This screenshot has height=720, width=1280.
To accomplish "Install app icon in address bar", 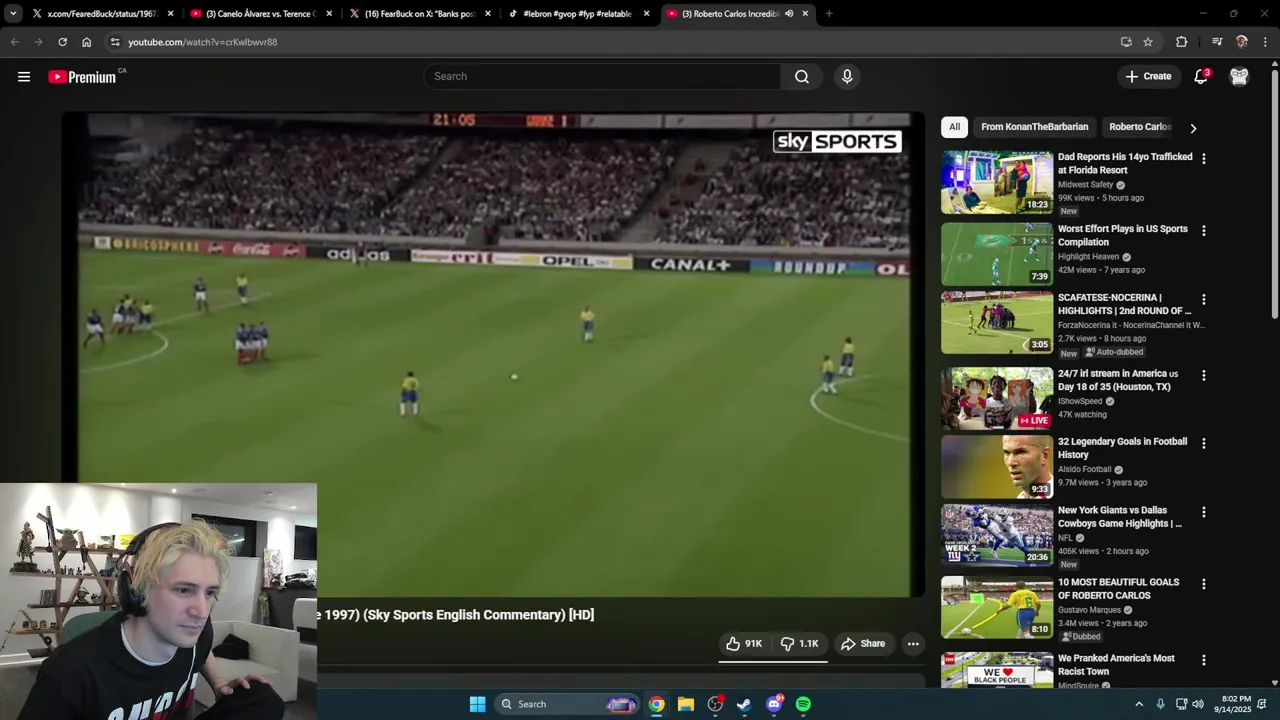I will (x=1126, y=42).
